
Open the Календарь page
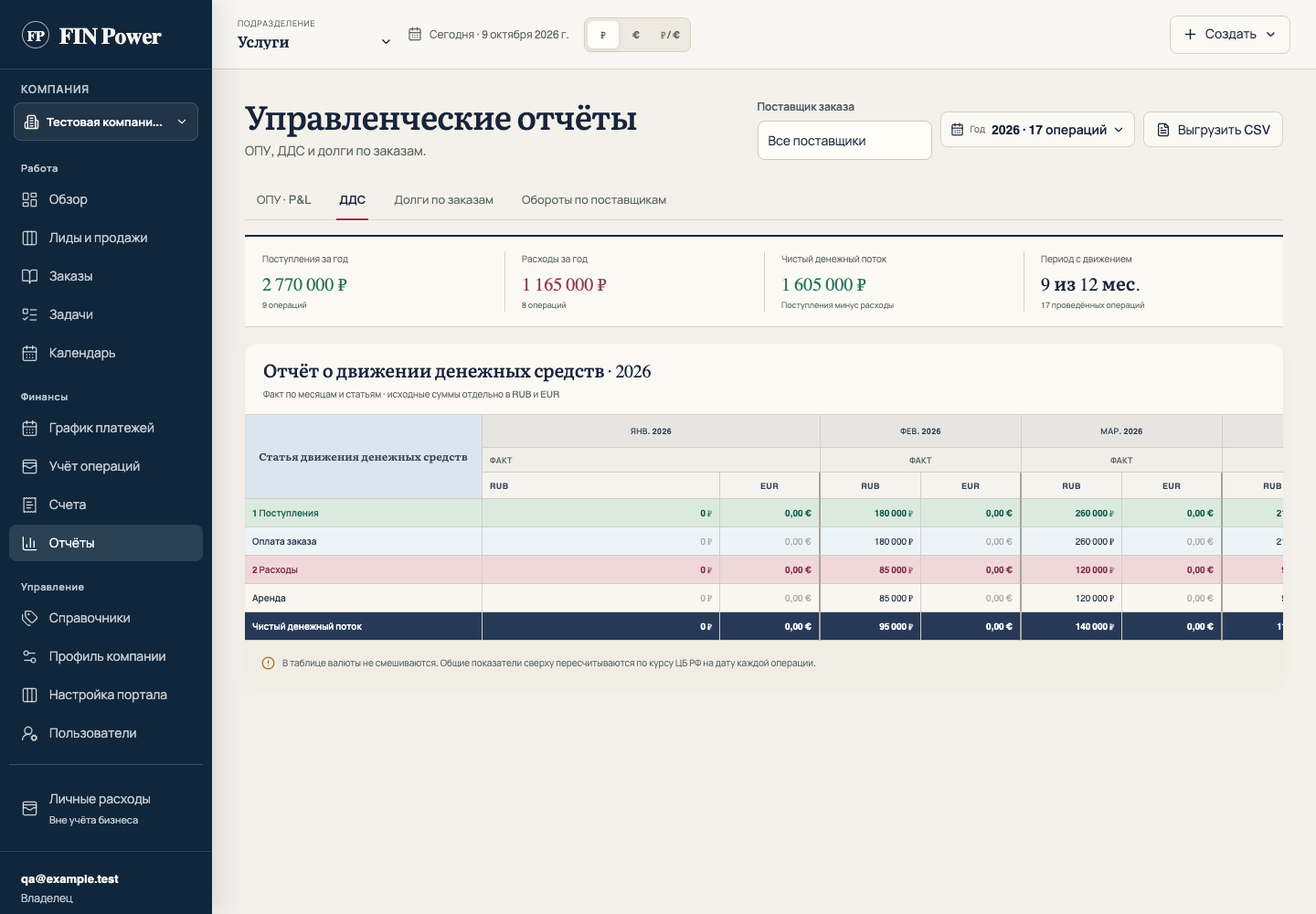click(106, 353)
